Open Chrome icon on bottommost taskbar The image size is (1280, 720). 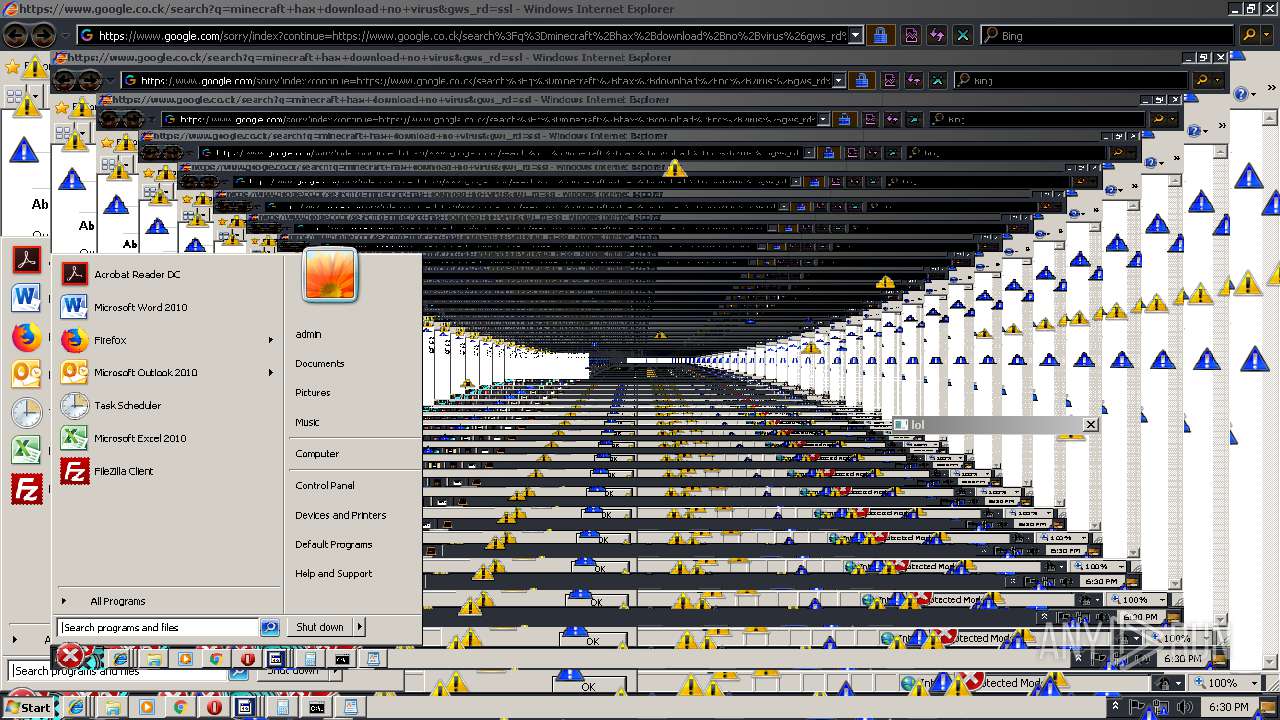click(181, 707)
